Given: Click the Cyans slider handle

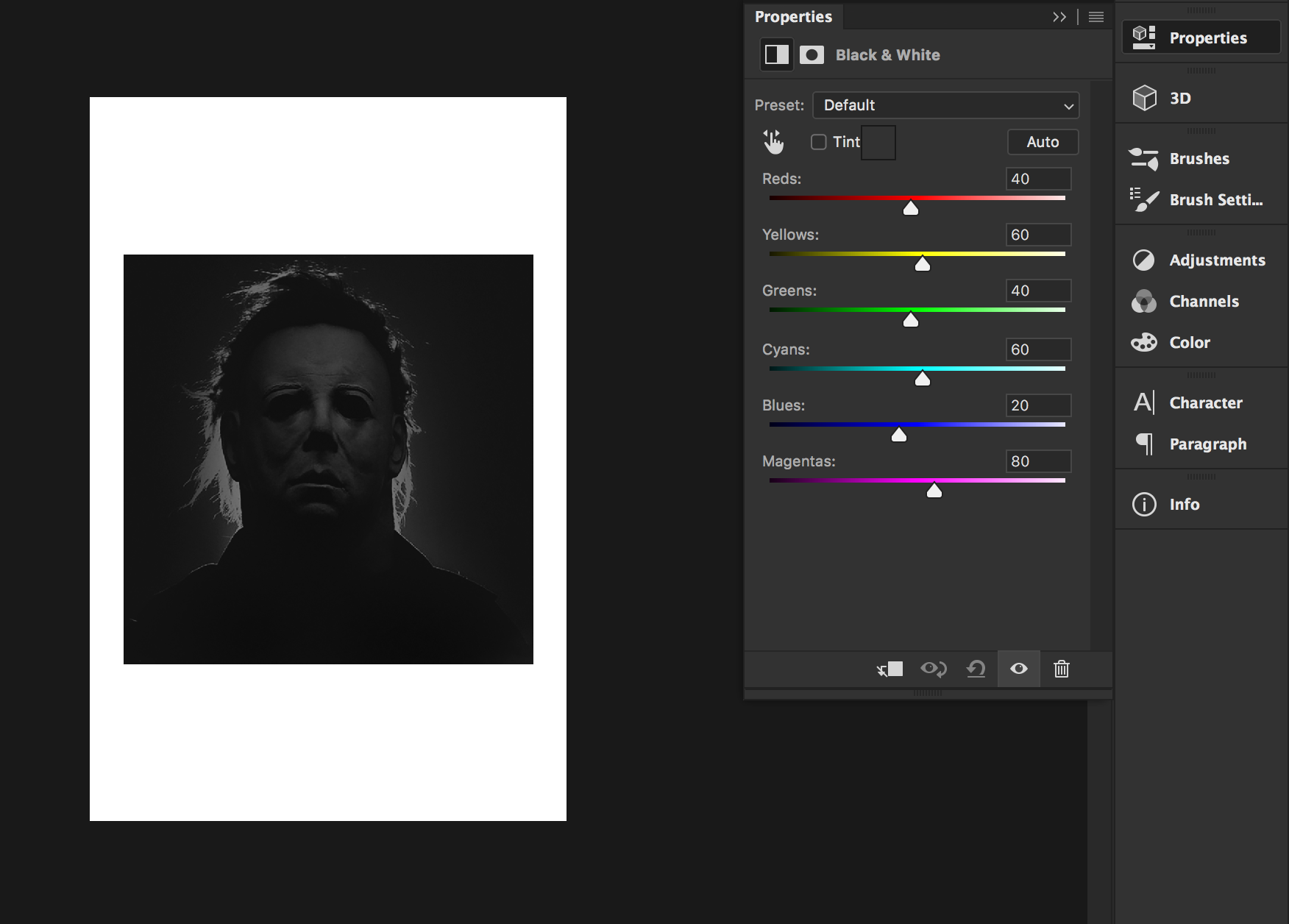Looking at the screenshot, I should point(923,379).
